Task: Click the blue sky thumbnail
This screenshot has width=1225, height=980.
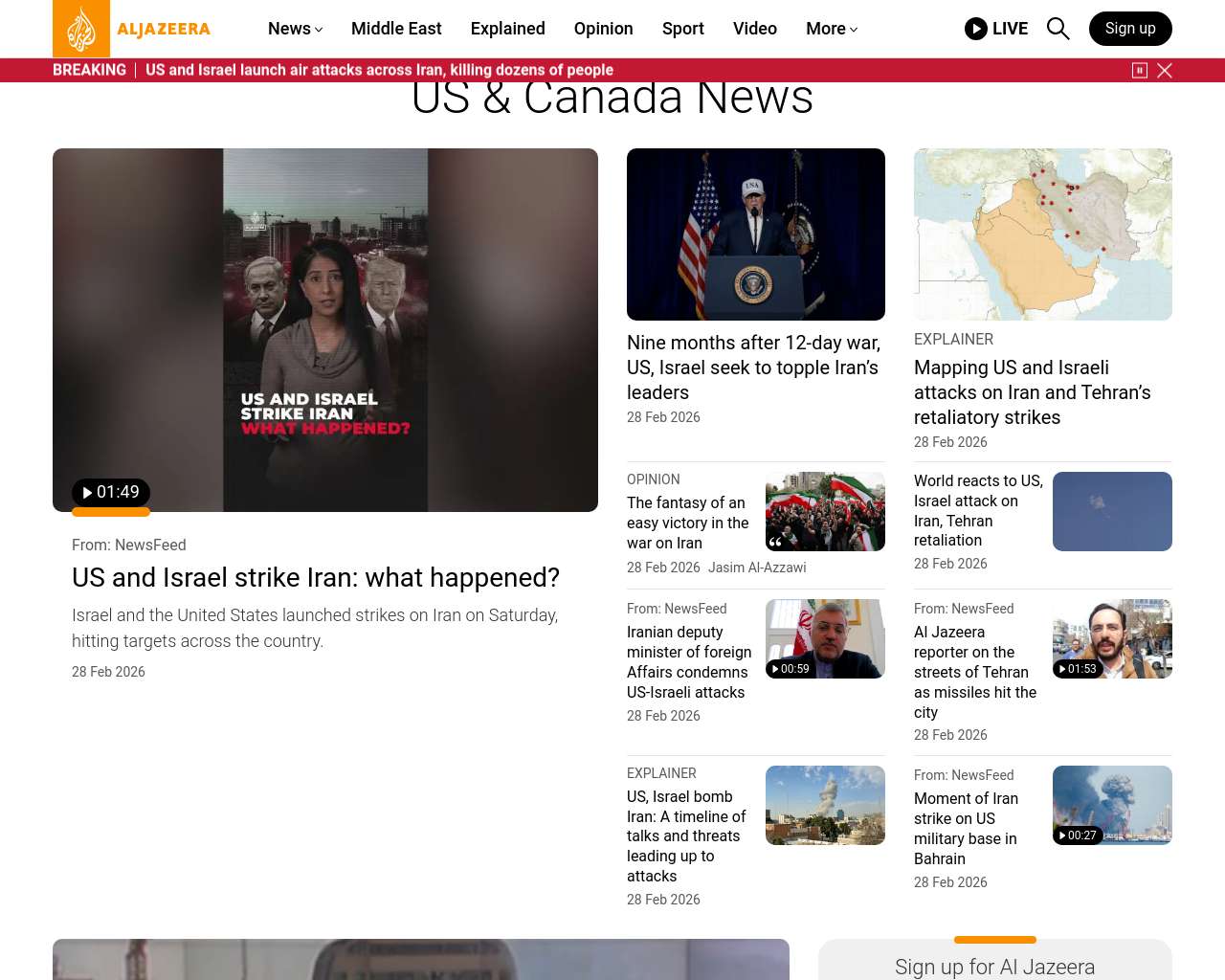Action: (x=1112, y=511)
